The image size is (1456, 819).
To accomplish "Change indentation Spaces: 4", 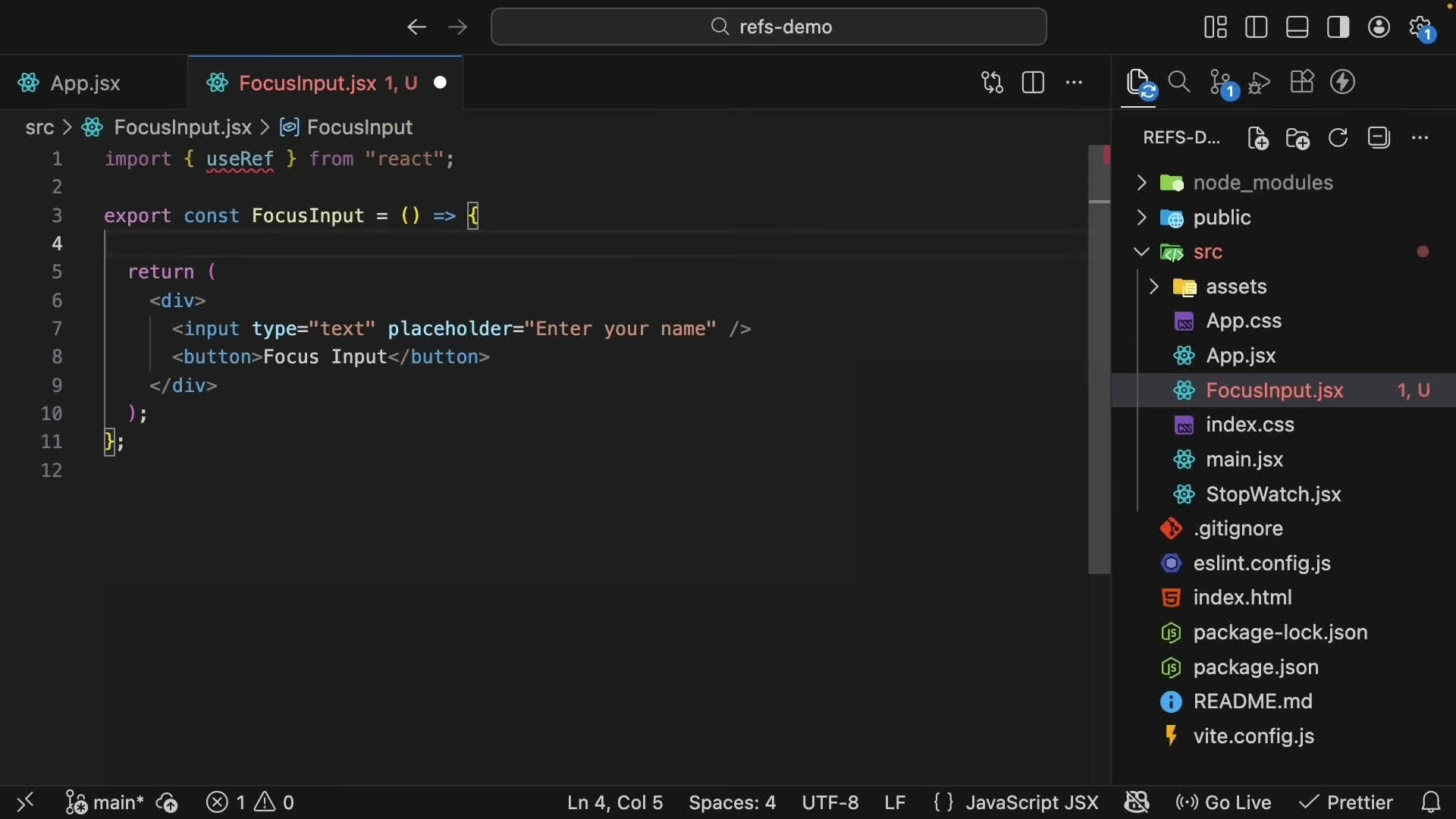I will (732, 802).
